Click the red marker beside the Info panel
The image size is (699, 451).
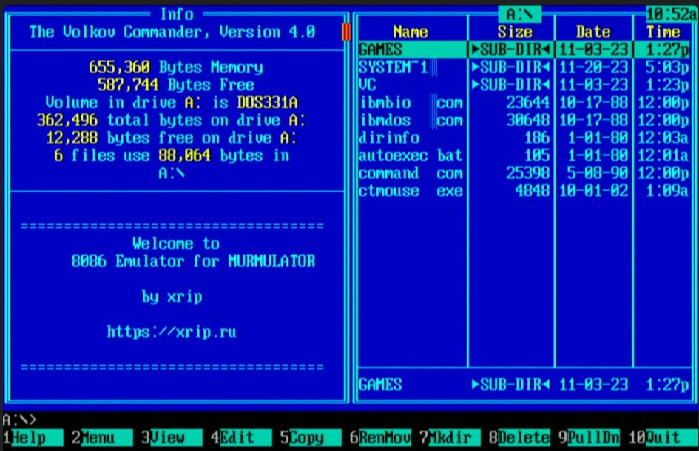346,32
